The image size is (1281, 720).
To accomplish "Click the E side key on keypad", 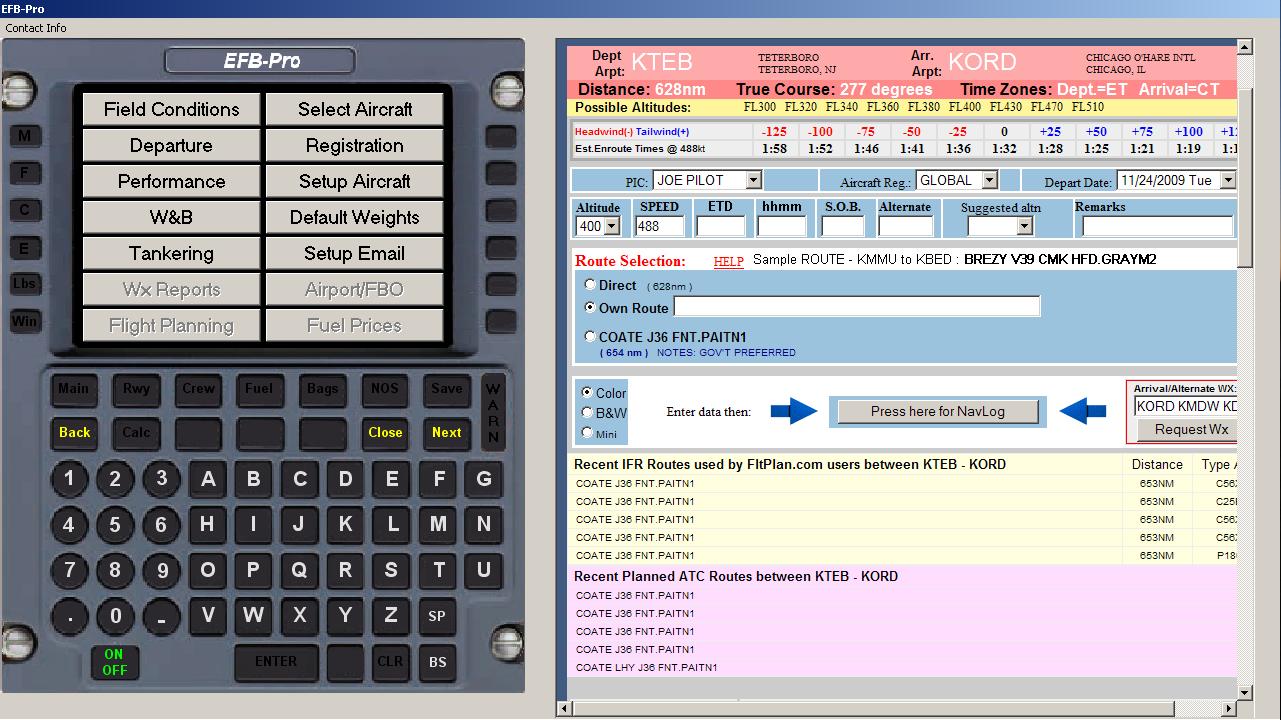I will coord(25,247).
